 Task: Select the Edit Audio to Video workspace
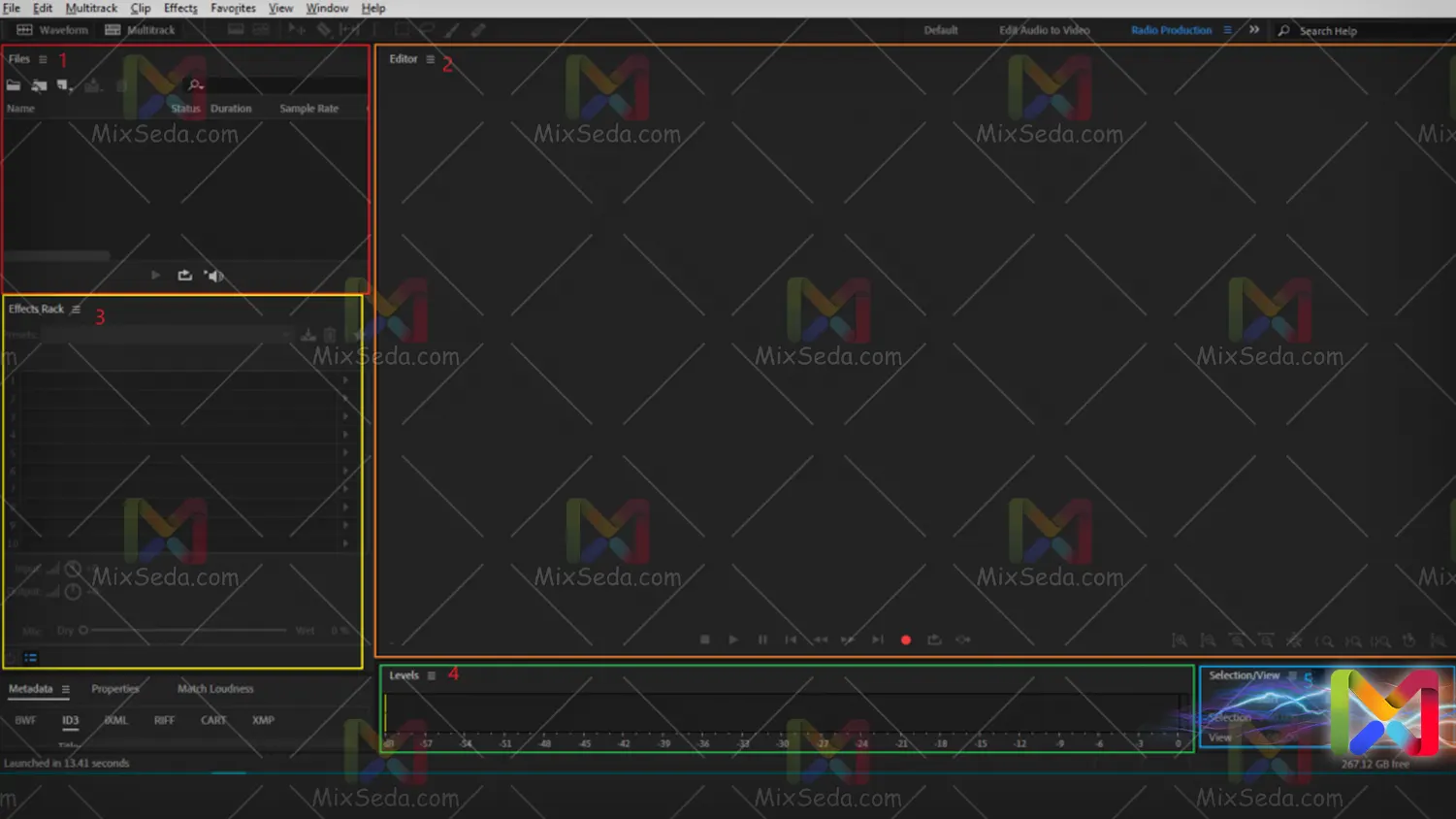click(x=1044, y=30)
